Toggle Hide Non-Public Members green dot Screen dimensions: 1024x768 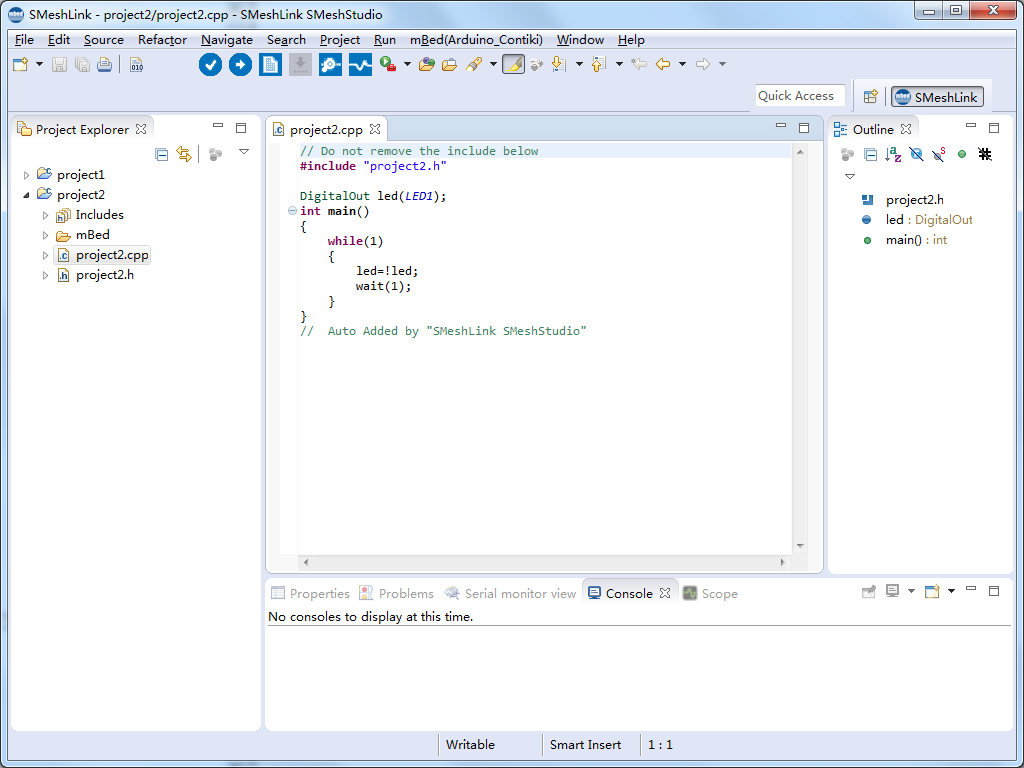[x=962, y=154]
